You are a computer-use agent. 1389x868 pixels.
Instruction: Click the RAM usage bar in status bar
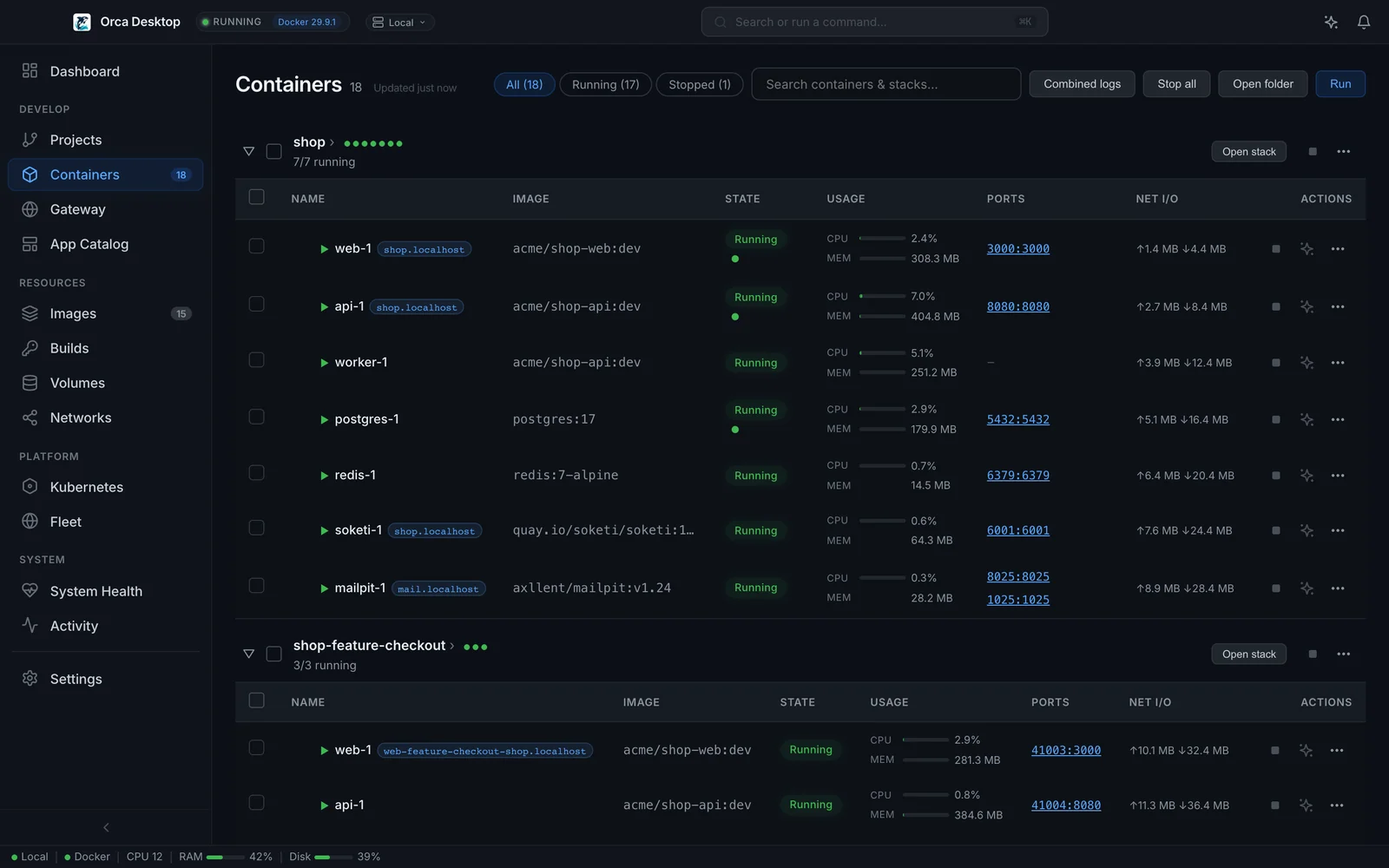point(226,857)
